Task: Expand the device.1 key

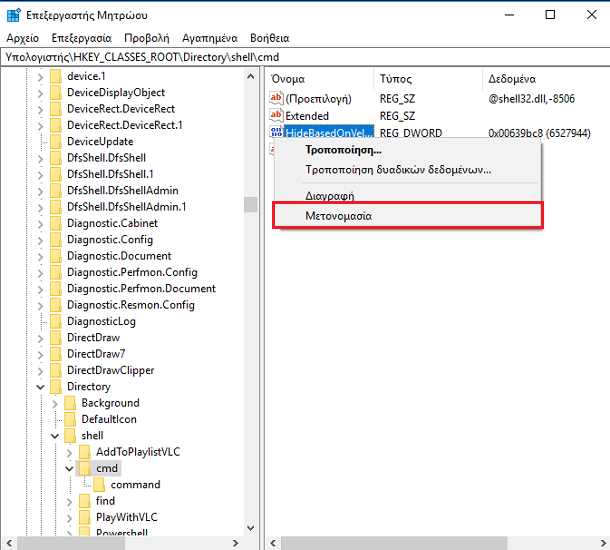Action: point(40,77)
